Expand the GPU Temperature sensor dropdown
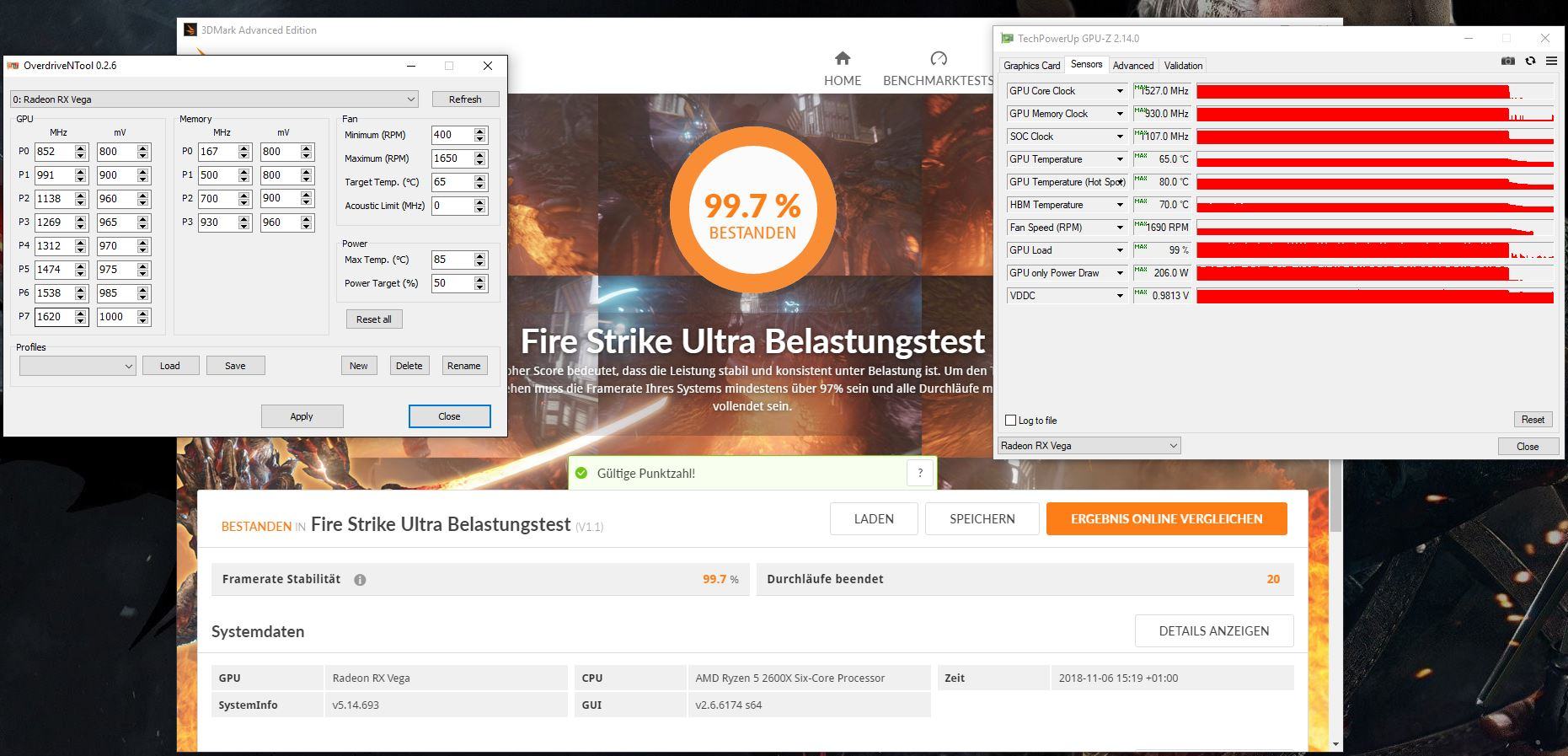The width and height of the screenshot is (1568, 756). click(x=1120, y=159)
